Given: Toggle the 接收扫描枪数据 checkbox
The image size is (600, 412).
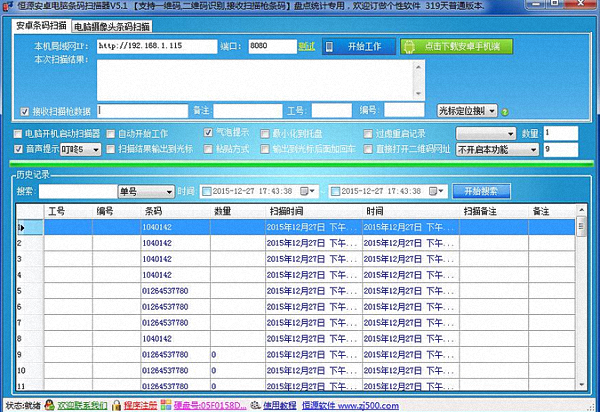Looking at the screenshot, I should [x=25, y=111].
